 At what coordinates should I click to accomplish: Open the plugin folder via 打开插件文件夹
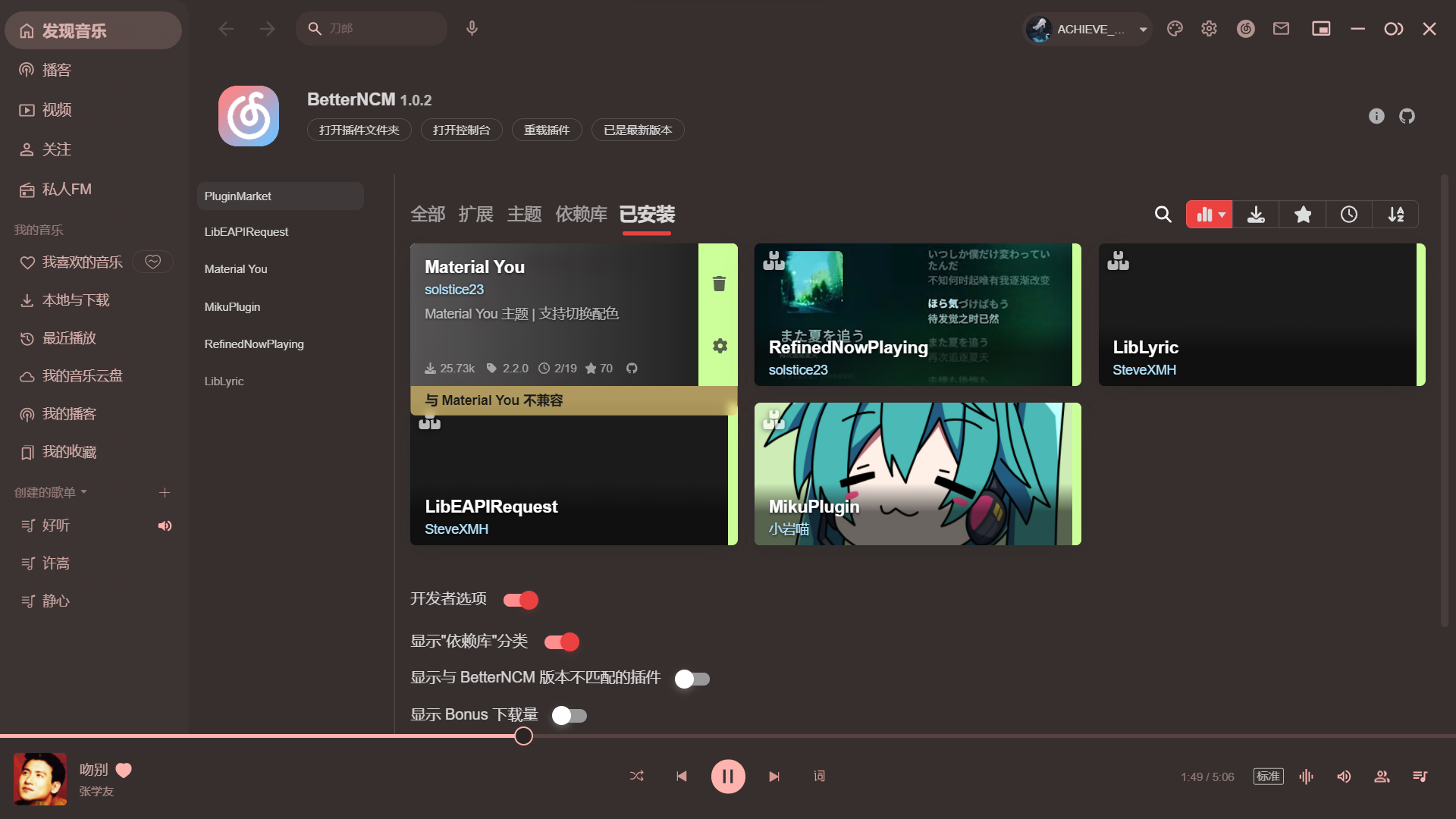point(359,130)
